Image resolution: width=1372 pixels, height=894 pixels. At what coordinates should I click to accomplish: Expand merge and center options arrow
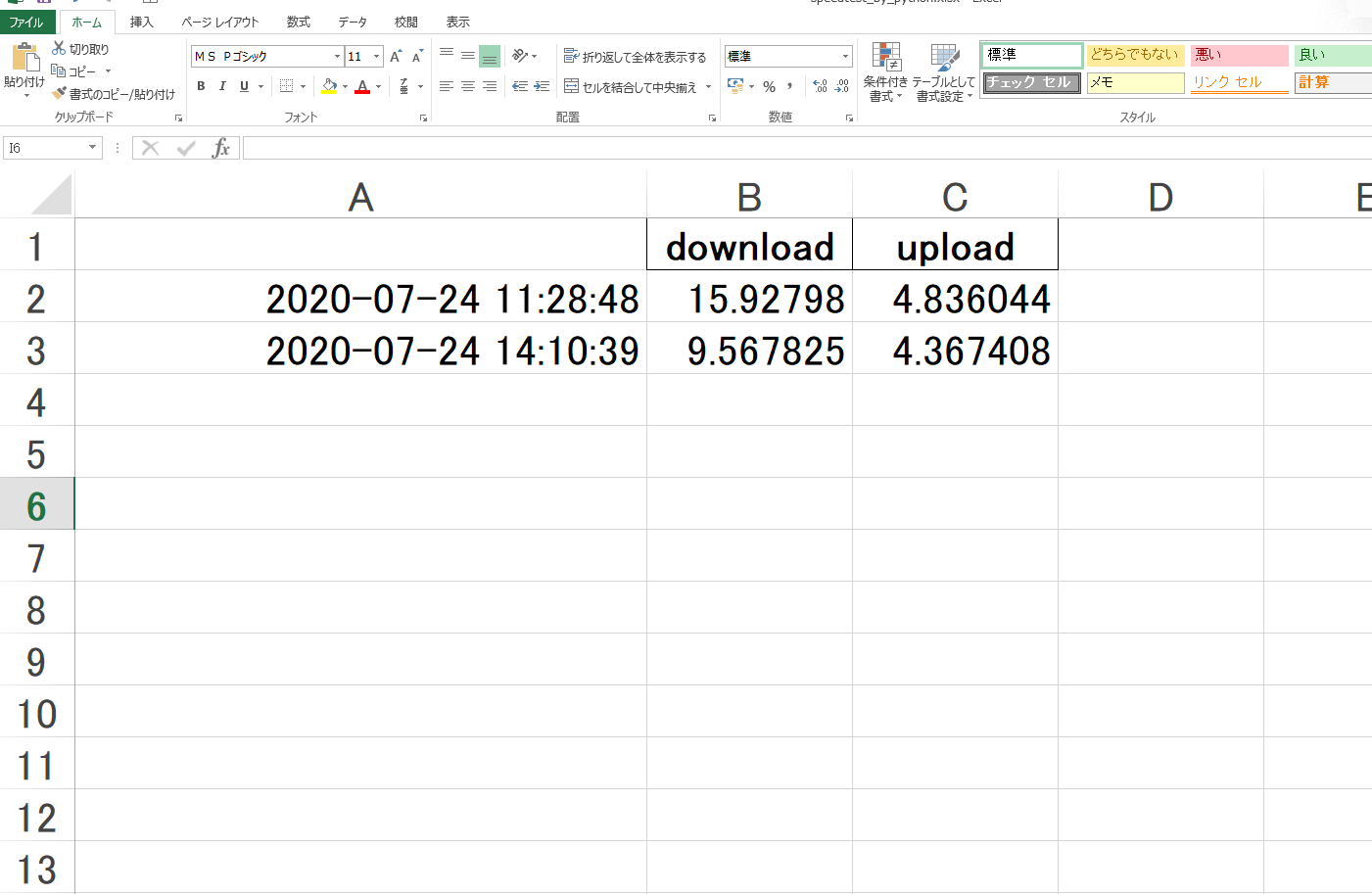click(x=708, y=87)
